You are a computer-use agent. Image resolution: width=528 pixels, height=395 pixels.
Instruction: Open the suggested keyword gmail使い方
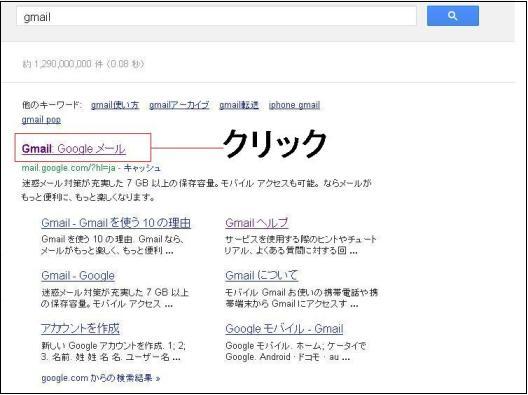click(115, 105)
